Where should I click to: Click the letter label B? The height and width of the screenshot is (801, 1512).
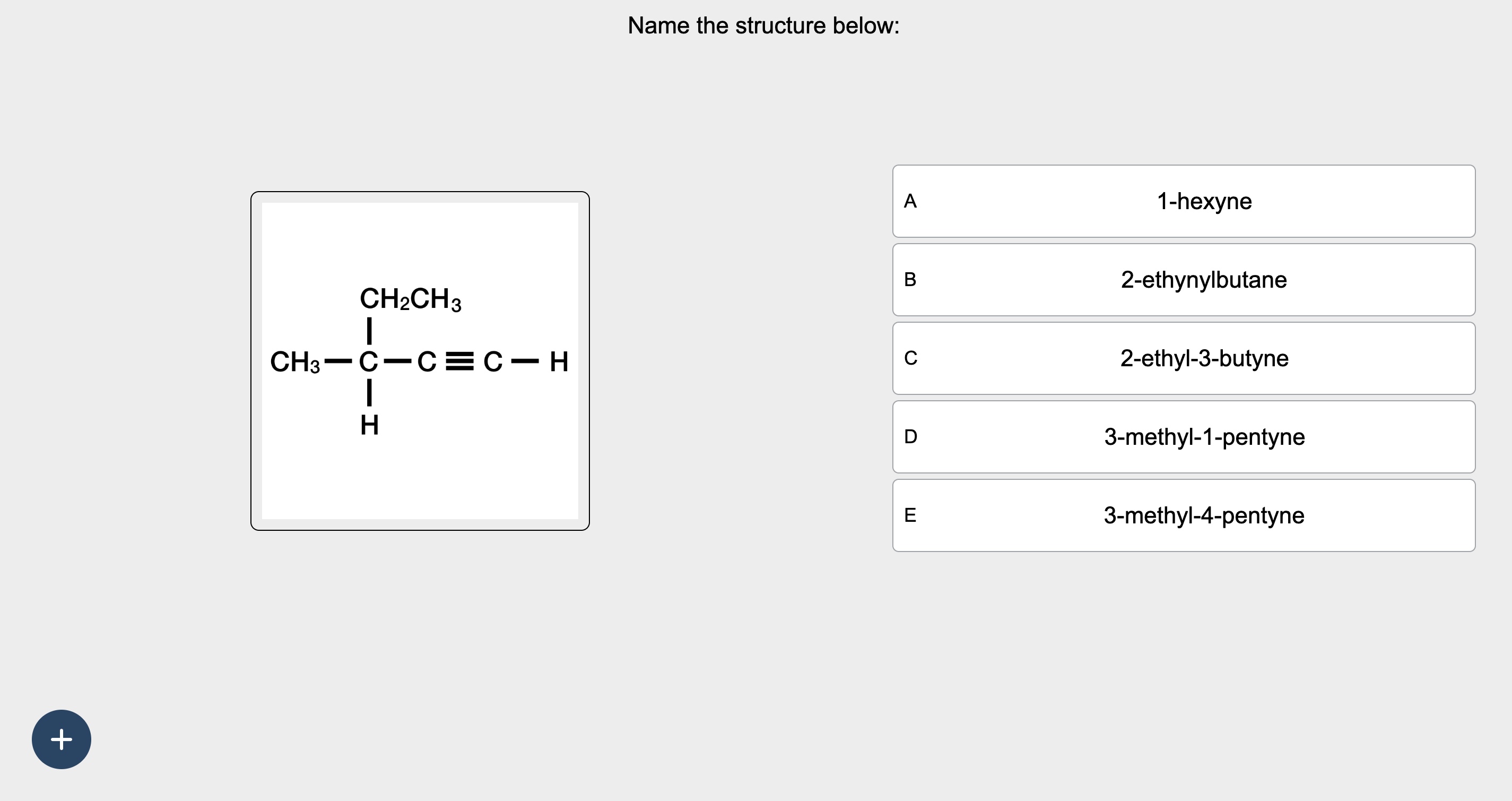(910, 280)
